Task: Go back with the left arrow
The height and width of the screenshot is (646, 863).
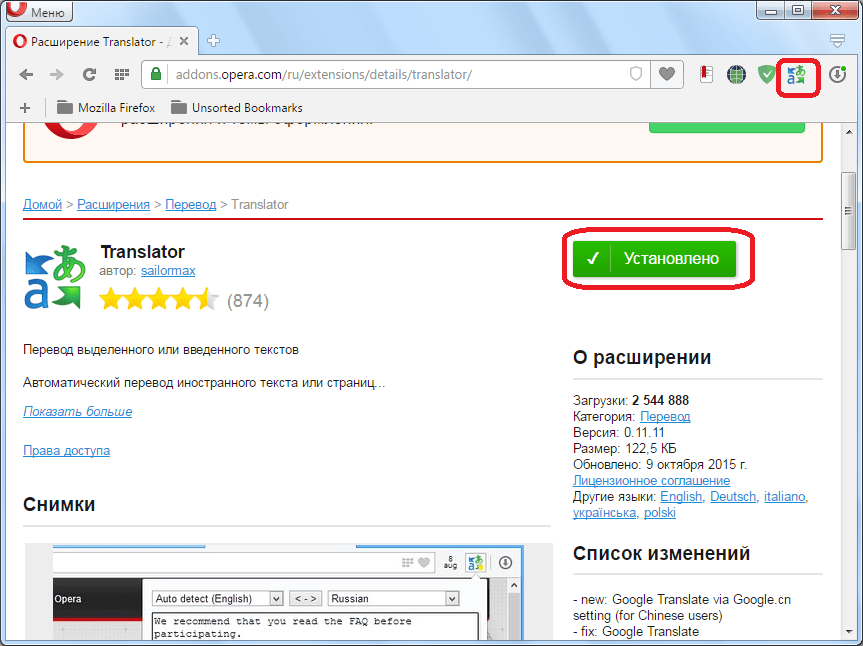Action: pos(26,74)
